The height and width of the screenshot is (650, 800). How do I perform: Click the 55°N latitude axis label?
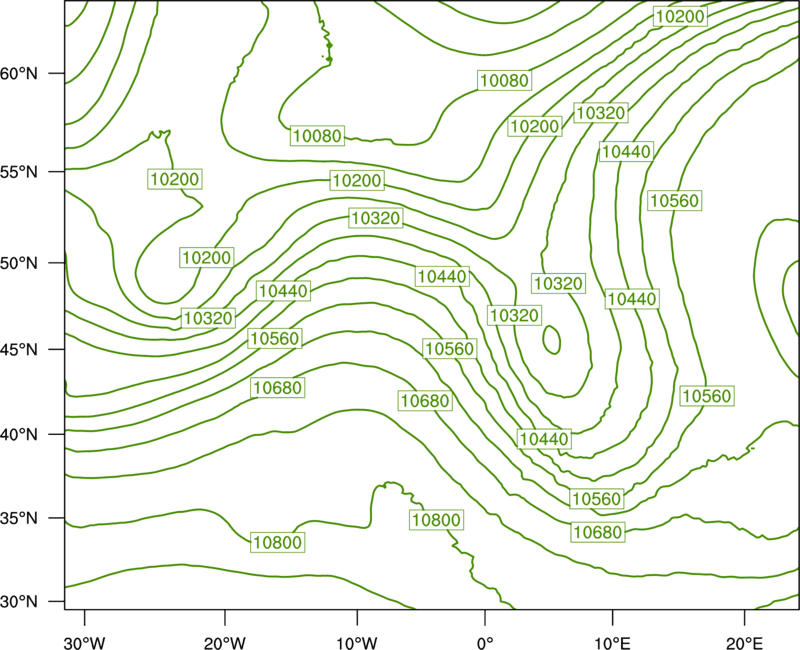pos(19,172)
